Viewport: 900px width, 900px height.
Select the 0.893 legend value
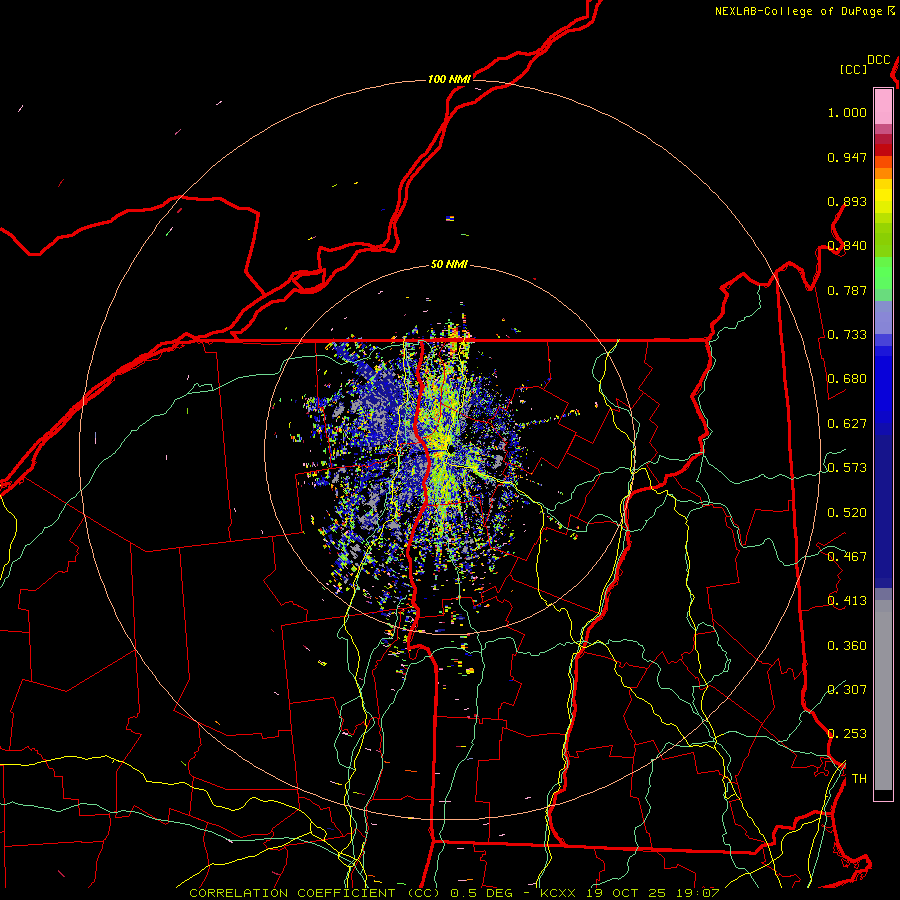(847, 201)
